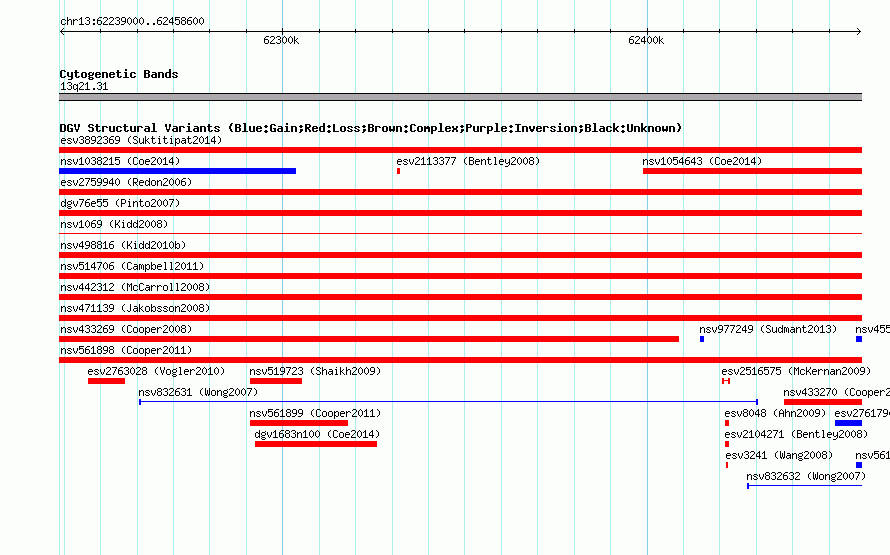Image resolution: width=890 pixels, height=555 pixels.
Task: Open esv2759940 (Redon2006) variant
Action: coord(126,182)
